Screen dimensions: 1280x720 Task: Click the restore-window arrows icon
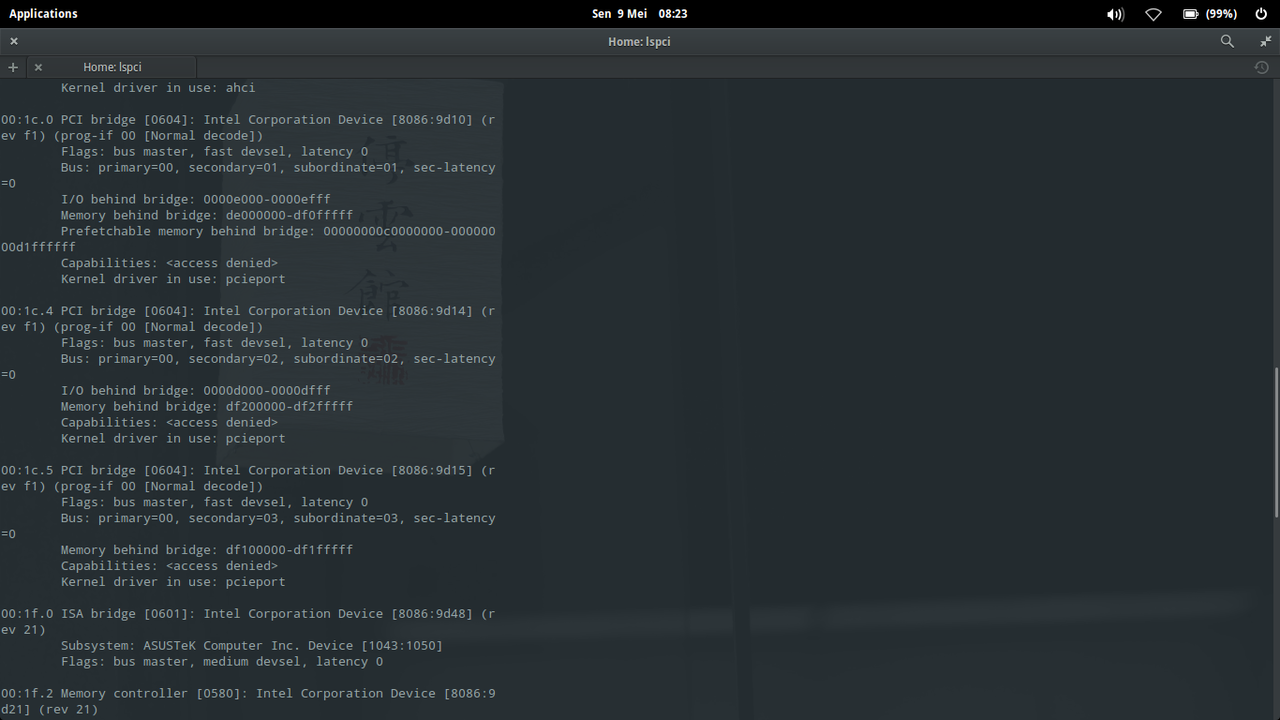pos(1266,41)
